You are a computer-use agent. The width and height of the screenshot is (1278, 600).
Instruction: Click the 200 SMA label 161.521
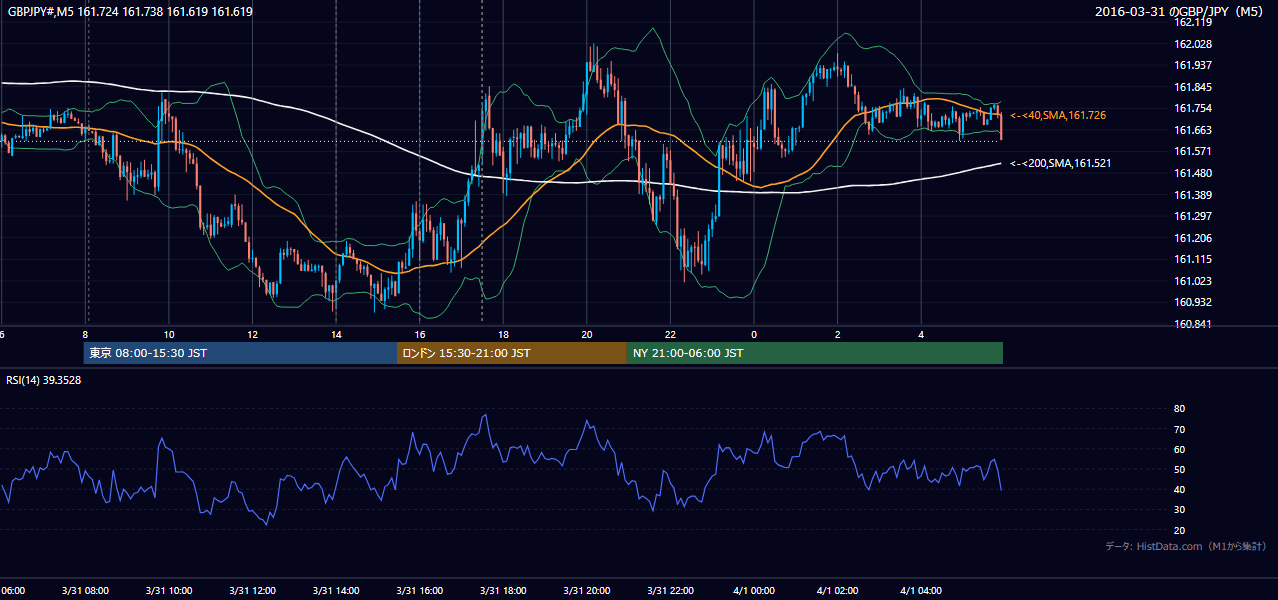click(1061, 163)
